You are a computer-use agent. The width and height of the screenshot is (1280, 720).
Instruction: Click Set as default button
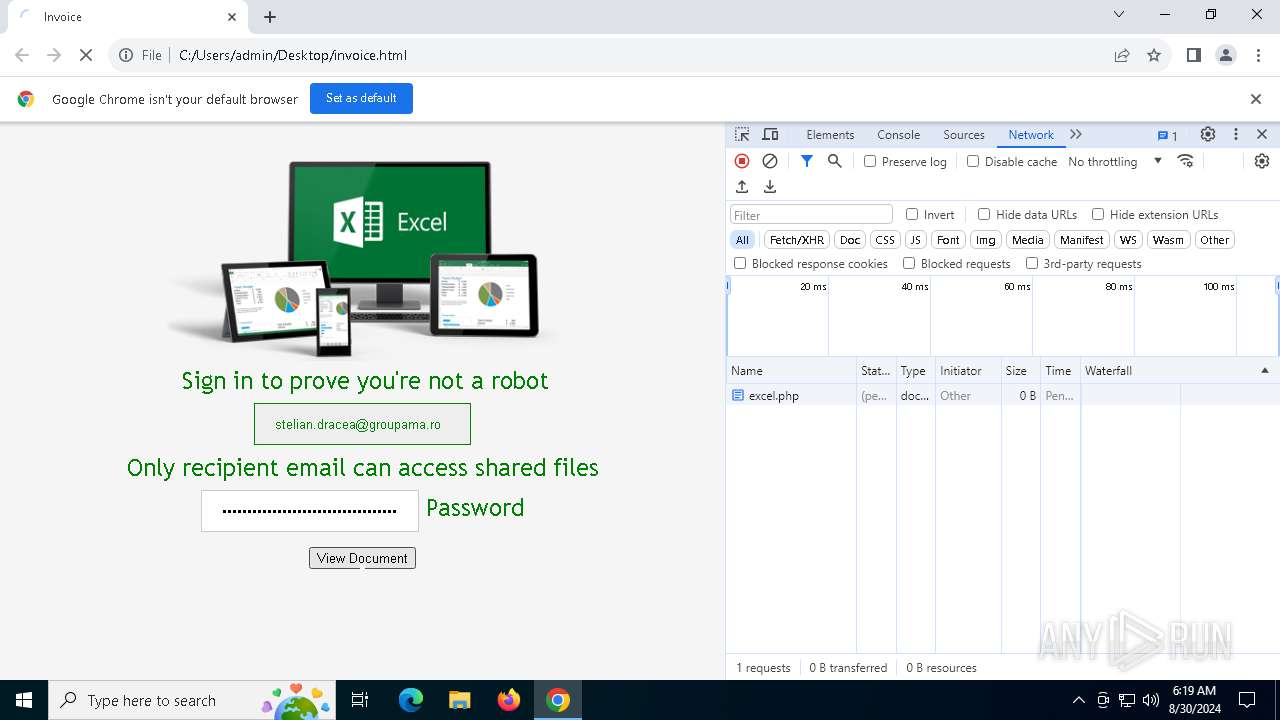[361, 98]
